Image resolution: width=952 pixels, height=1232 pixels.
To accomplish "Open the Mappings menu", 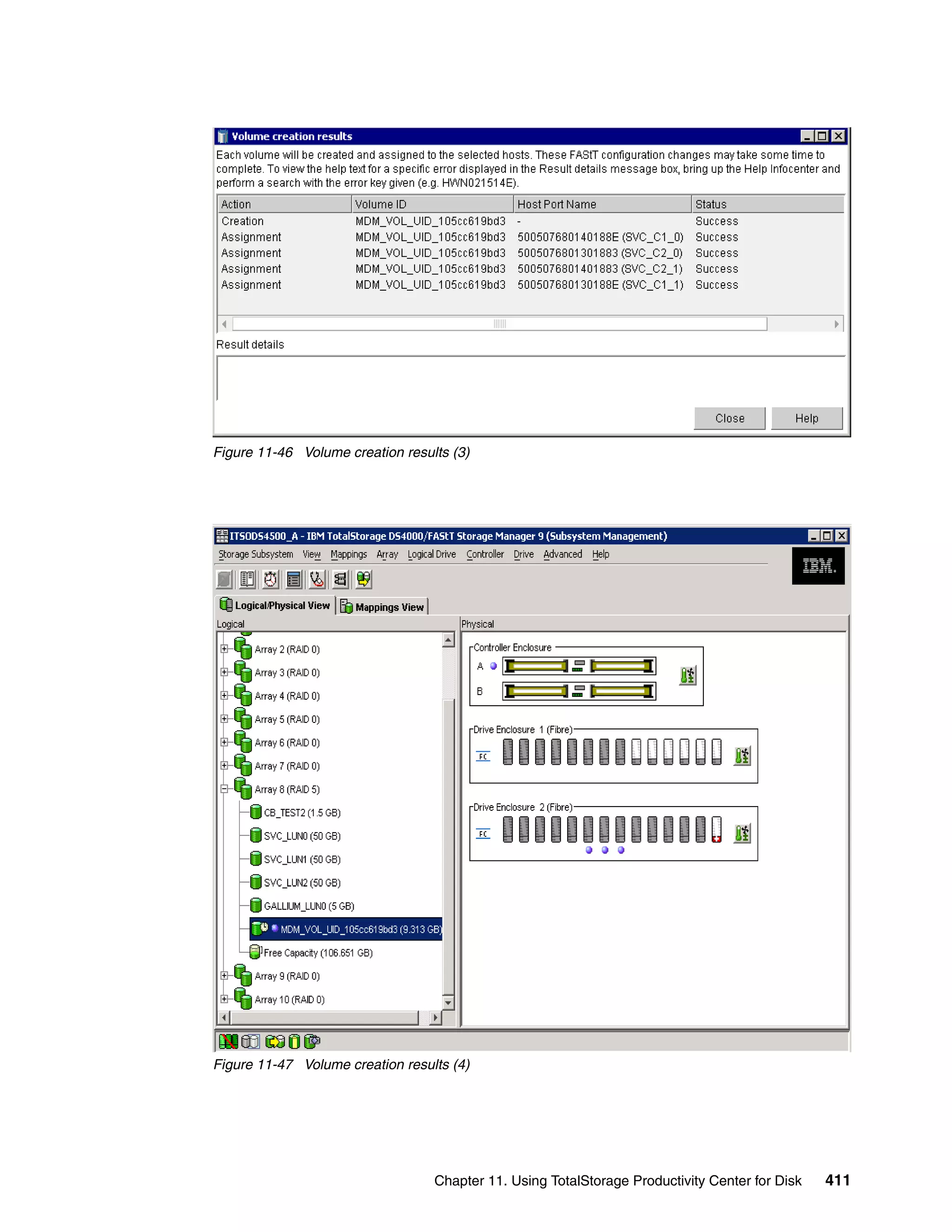I will [x=349, y=555].
